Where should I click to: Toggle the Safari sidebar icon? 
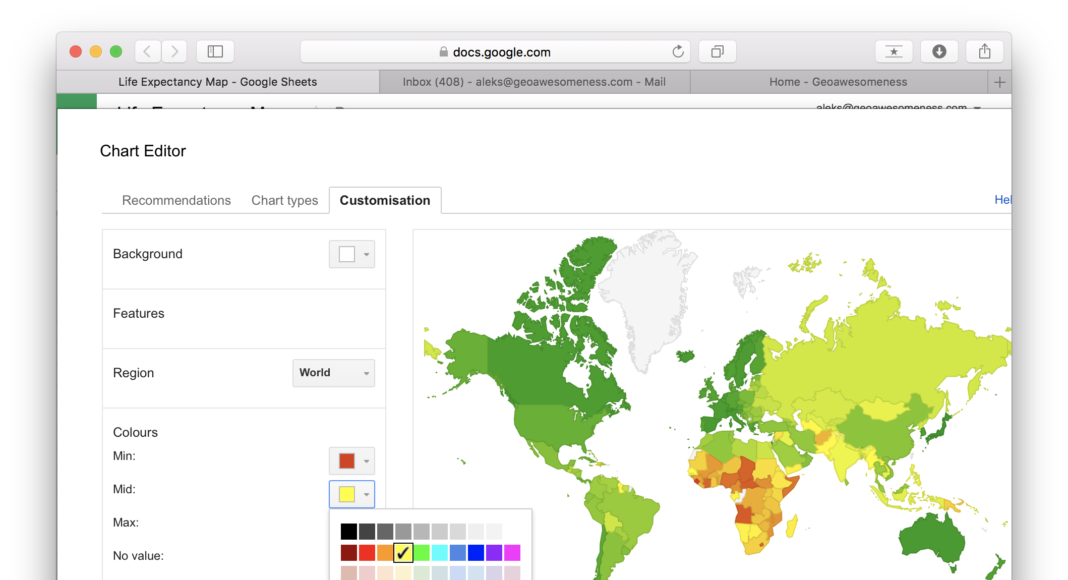[x=215, y=51]
